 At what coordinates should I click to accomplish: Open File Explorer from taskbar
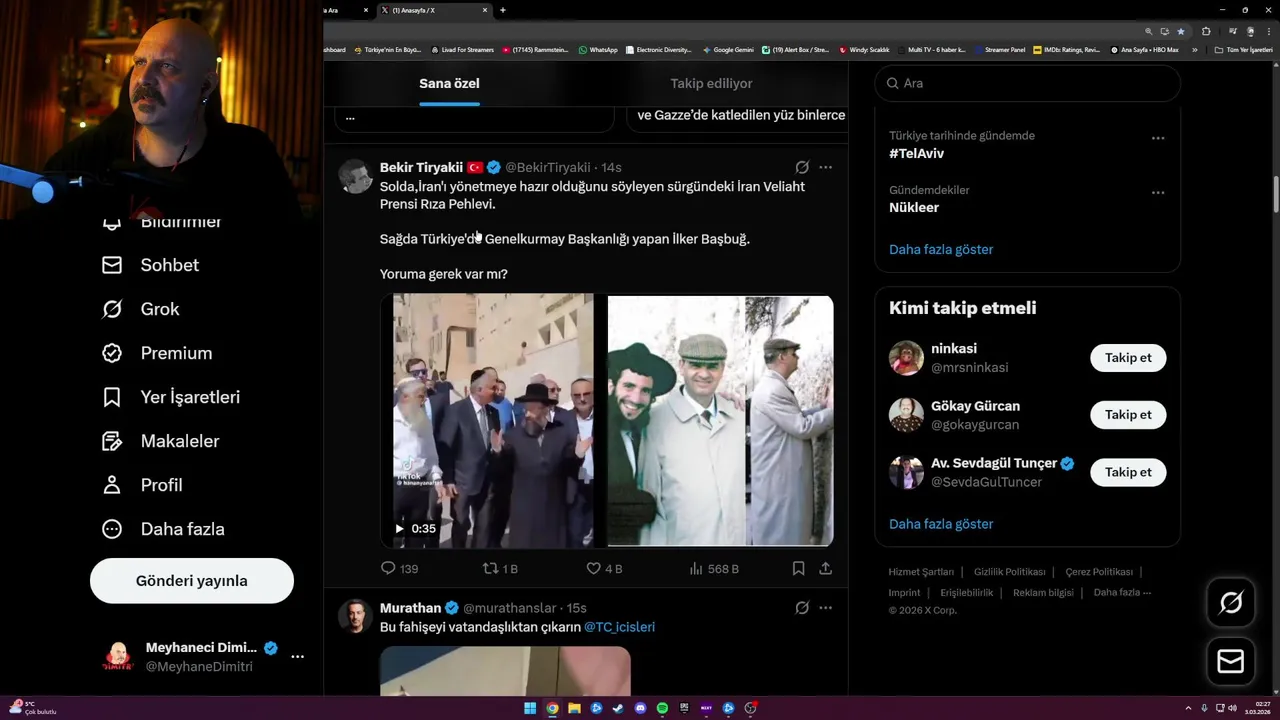click(574, 708)
